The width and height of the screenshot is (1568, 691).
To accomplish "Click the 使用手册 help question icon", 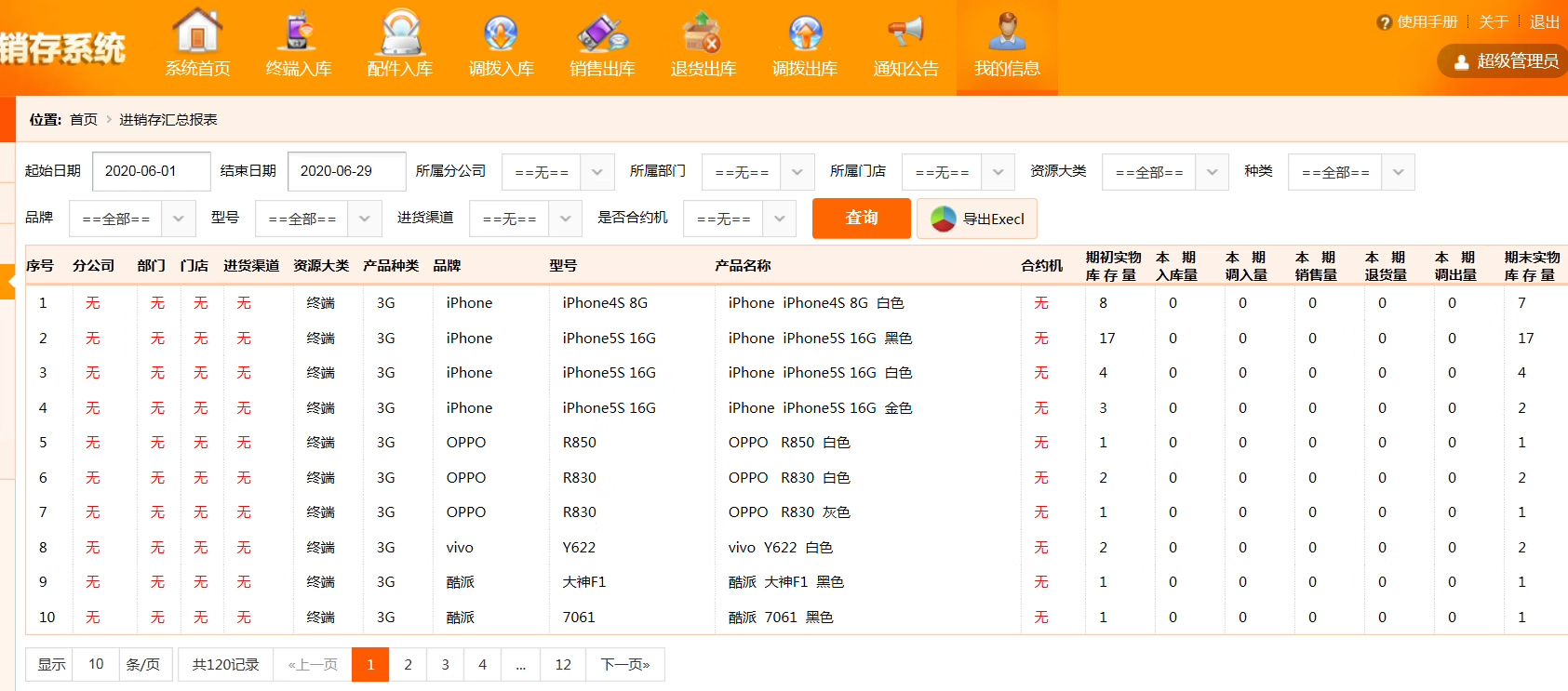I will click(x=1385, y=22).
